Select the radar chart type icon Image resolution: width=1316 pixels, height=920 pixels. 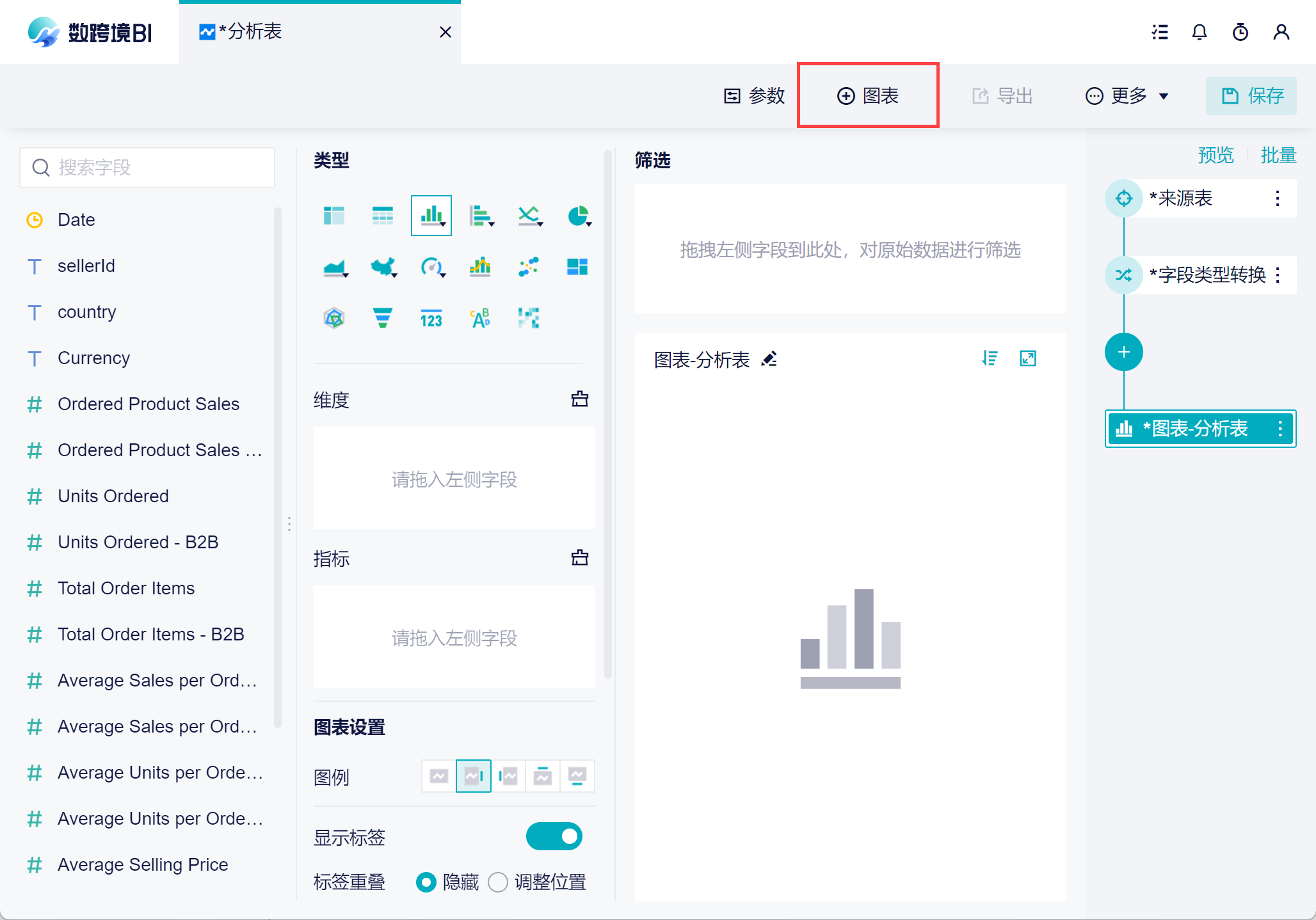pos(334,318)
